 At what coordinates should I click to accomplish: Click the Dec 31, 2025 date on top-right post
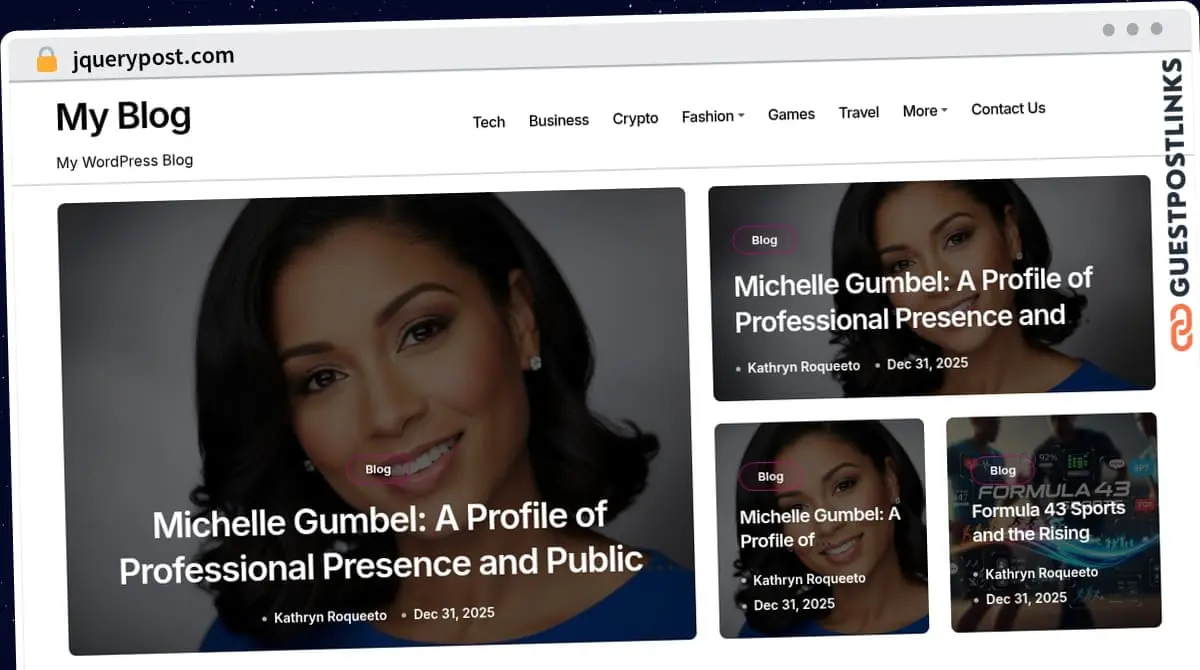click(927, 363)
